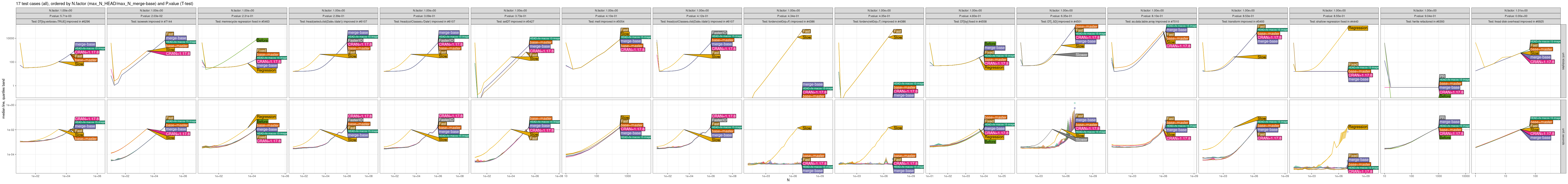The width and height of the screenshot is (1568, 184).
Task: Click 'Regression' label in shallow regression kilobytes panel
Action: pyautogui.click(x=1358, y=28)
